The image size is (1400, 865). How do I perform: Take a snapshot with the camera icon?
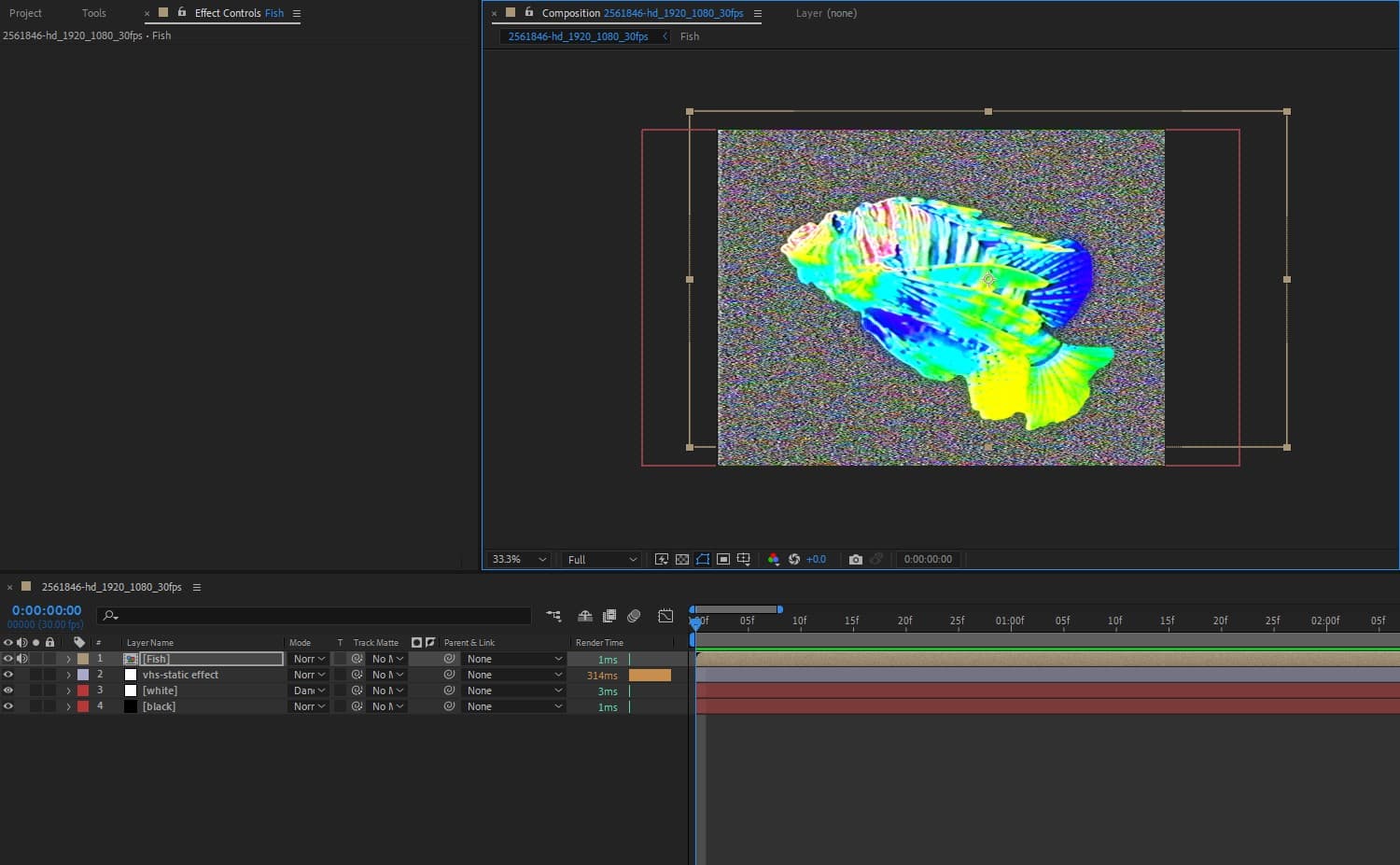(x=855, y=559)
